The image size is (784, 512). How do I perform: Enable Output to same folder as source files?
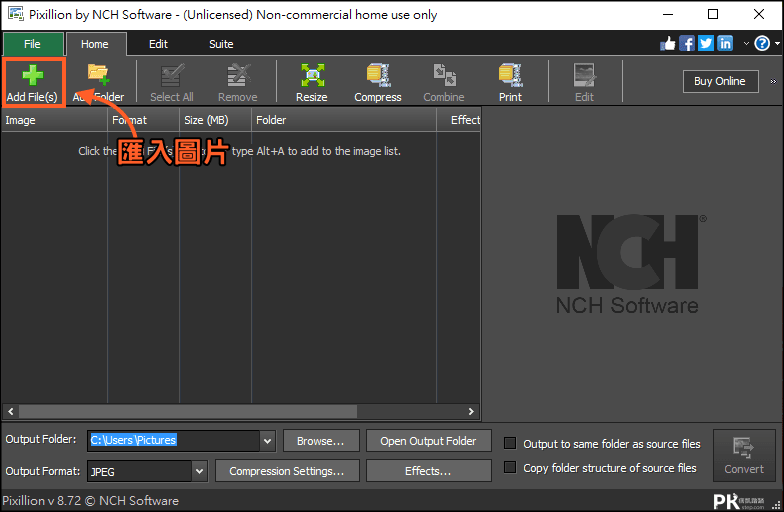(x=510, y=443)
